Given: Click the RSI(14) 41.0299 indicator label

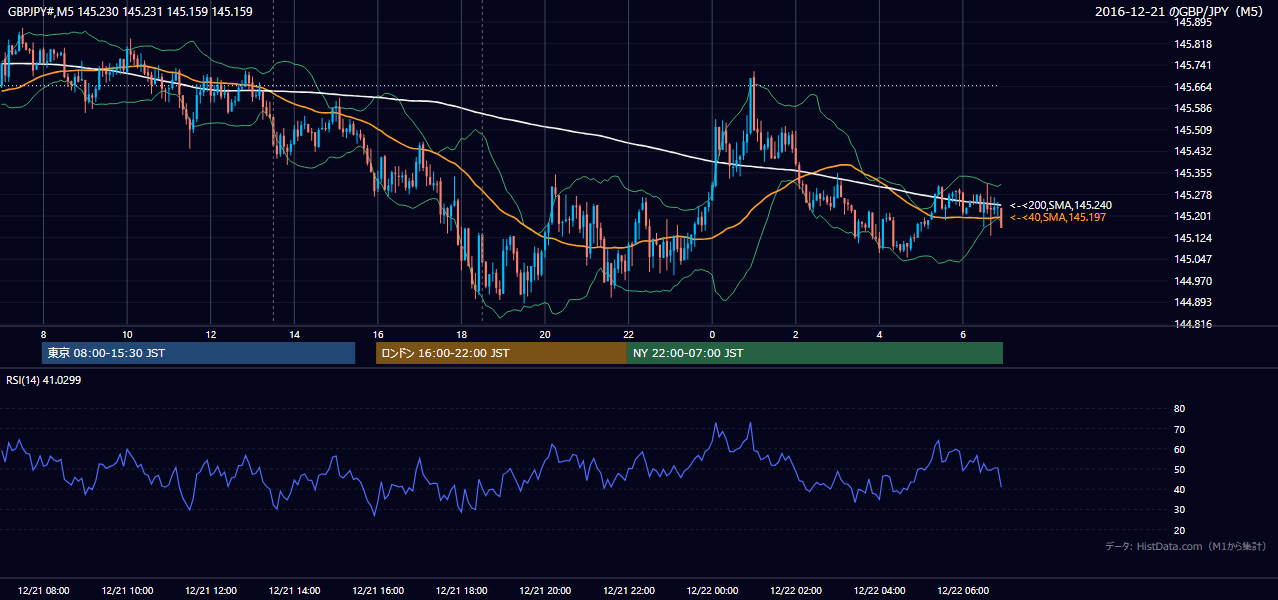Looking at the screenshot, I should coord(43,379).
